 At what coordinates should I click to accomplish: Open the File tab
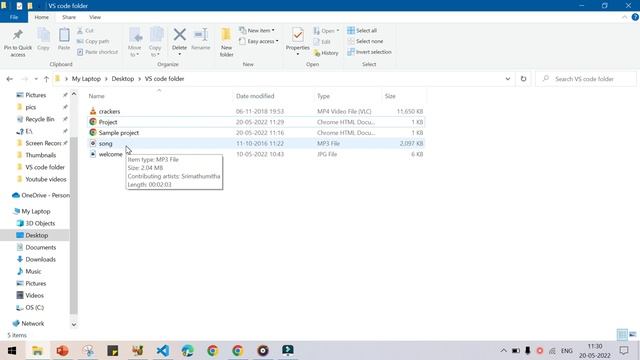[x=14, y=17]
